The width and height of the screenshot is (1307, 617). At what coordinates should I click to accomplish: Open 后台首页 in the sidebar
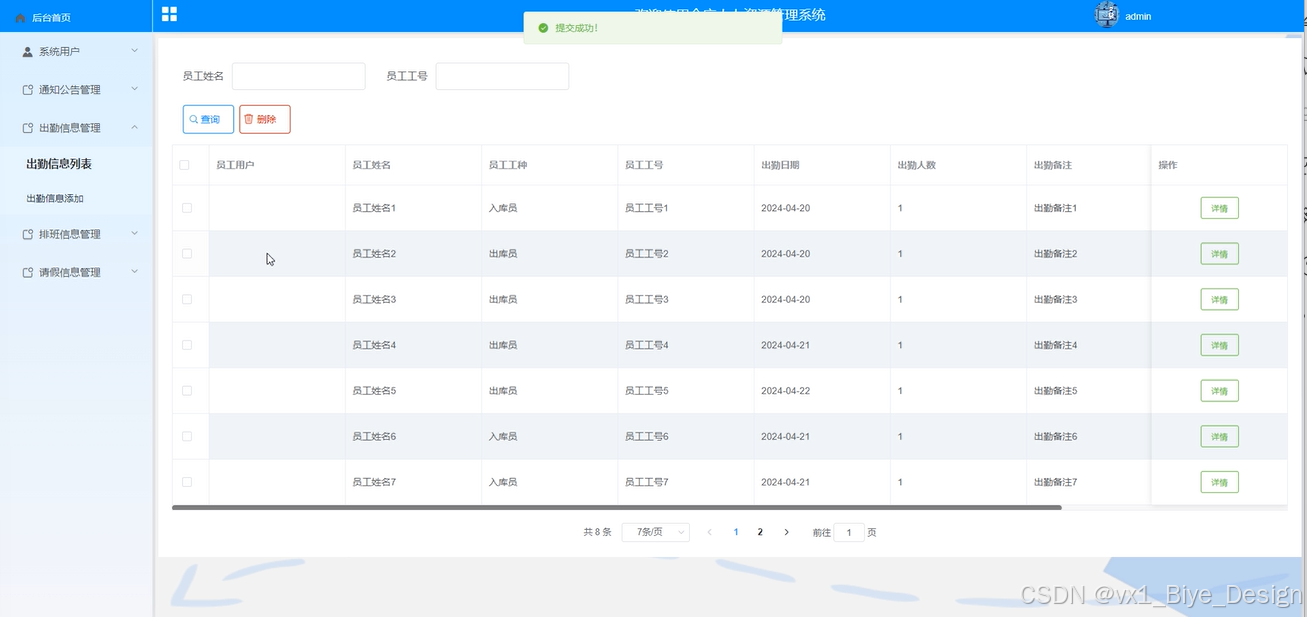point(51,18)
